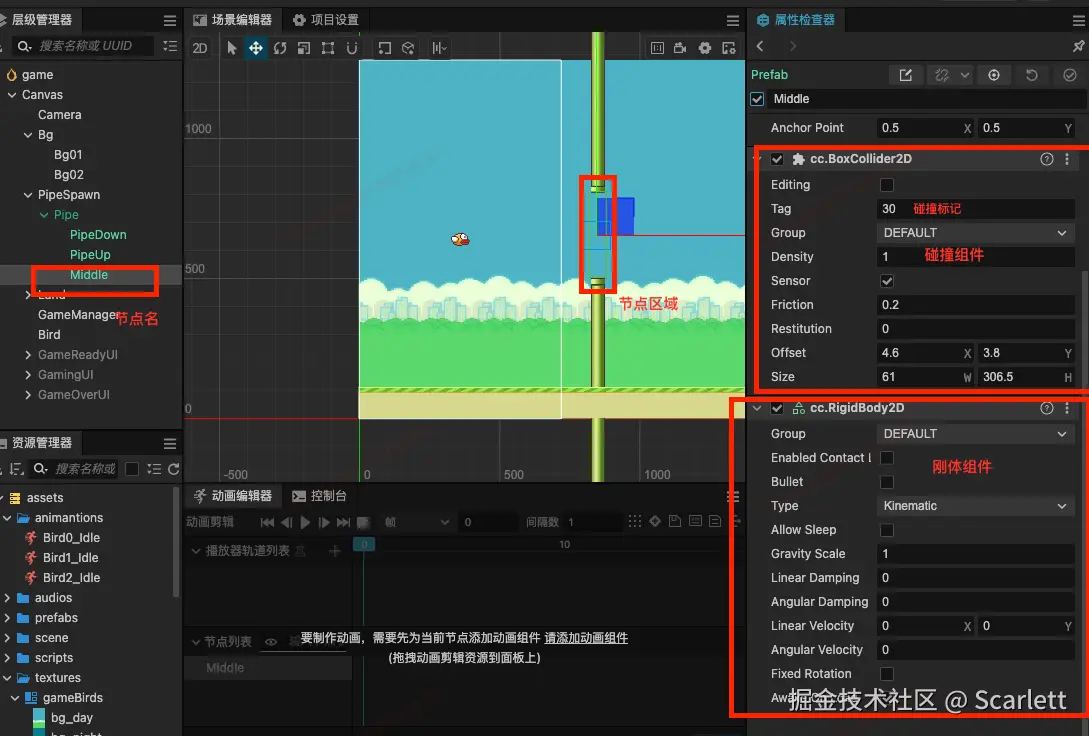Screen dimensions: 1089x736
Task: Check the Enabled Contact Listener checkbox
Action: point(887,458)
